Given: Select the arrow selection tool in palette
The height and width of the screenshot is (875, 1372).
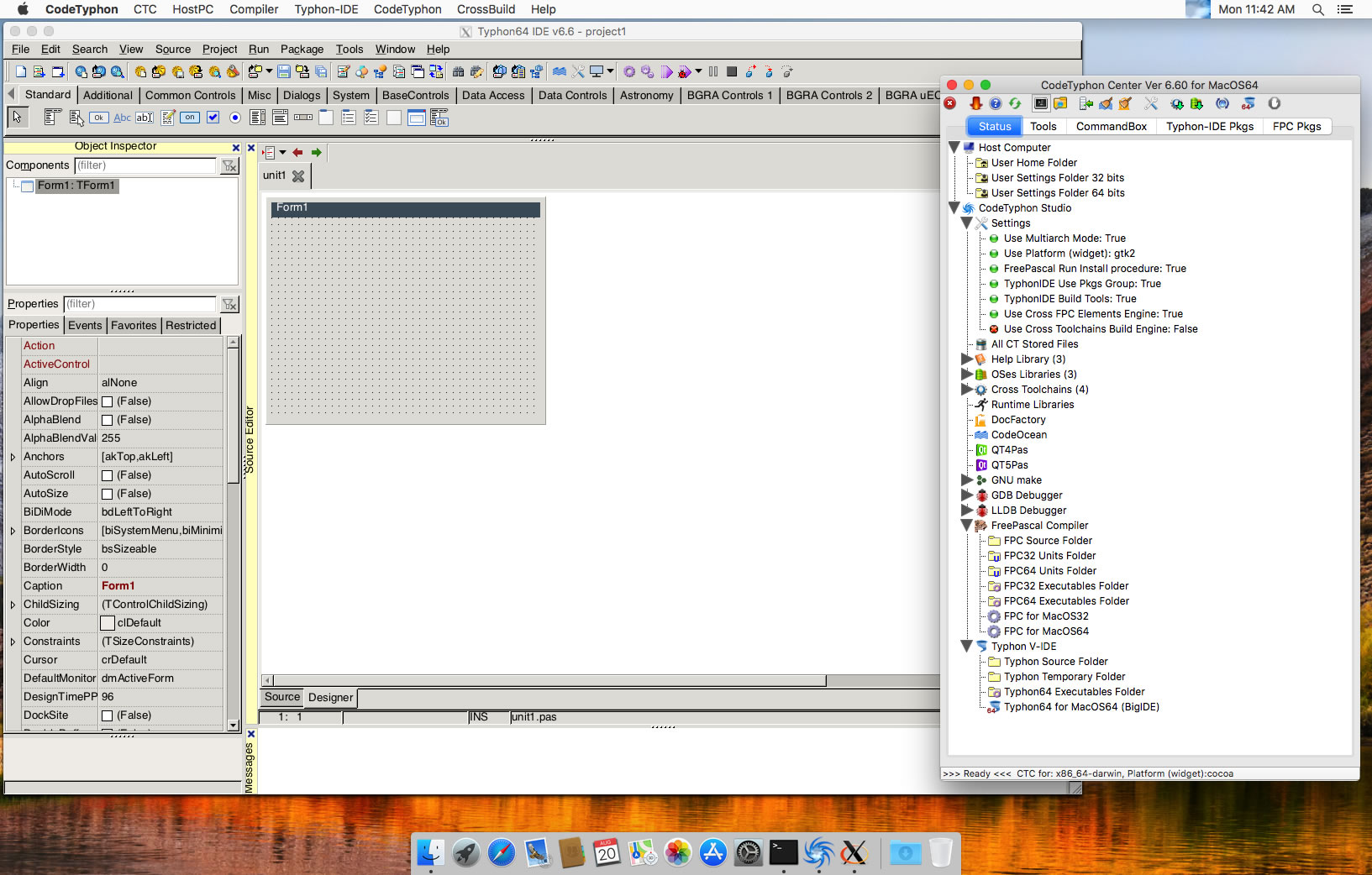Looking at the screenshot, I should click(x=17, y=118).
